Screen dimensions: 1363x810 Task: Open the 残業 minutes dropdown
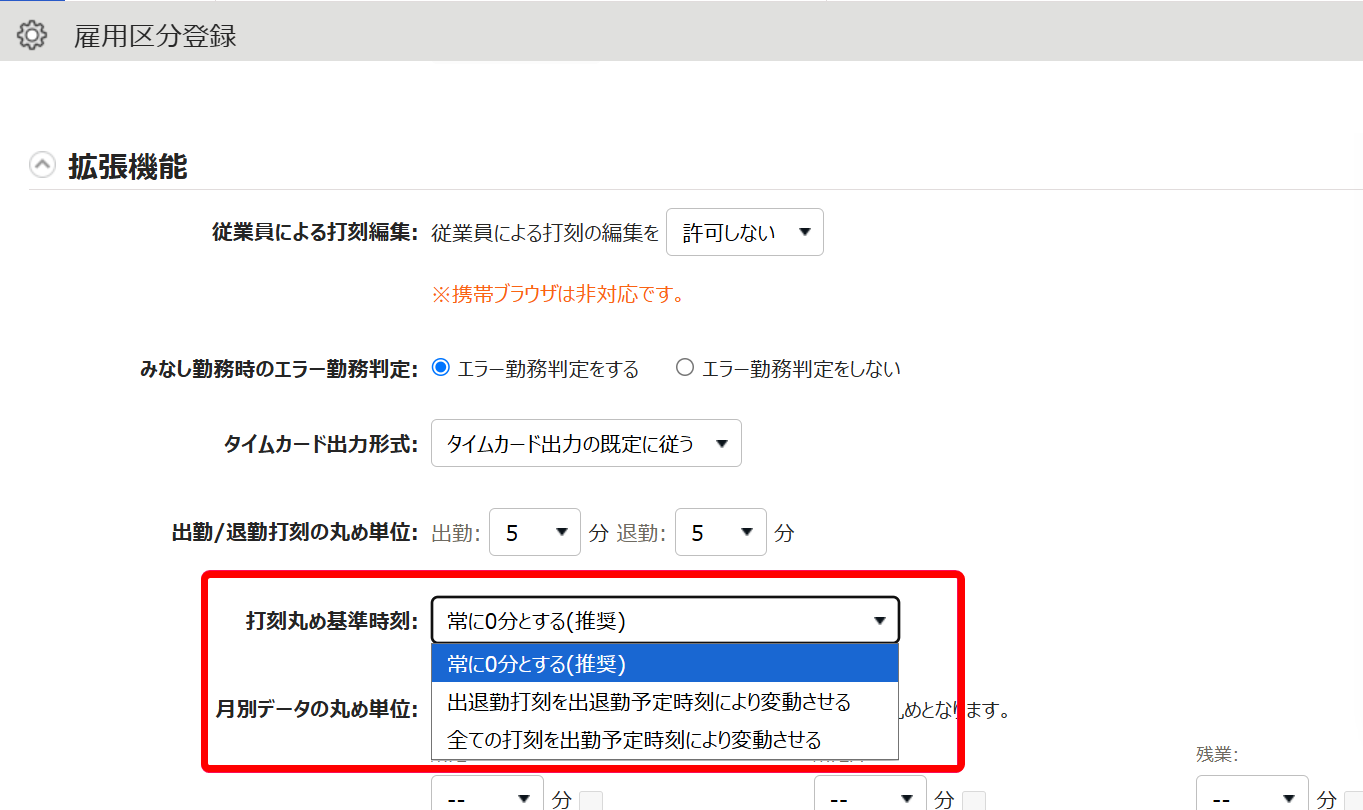(x=1252, y=797)
